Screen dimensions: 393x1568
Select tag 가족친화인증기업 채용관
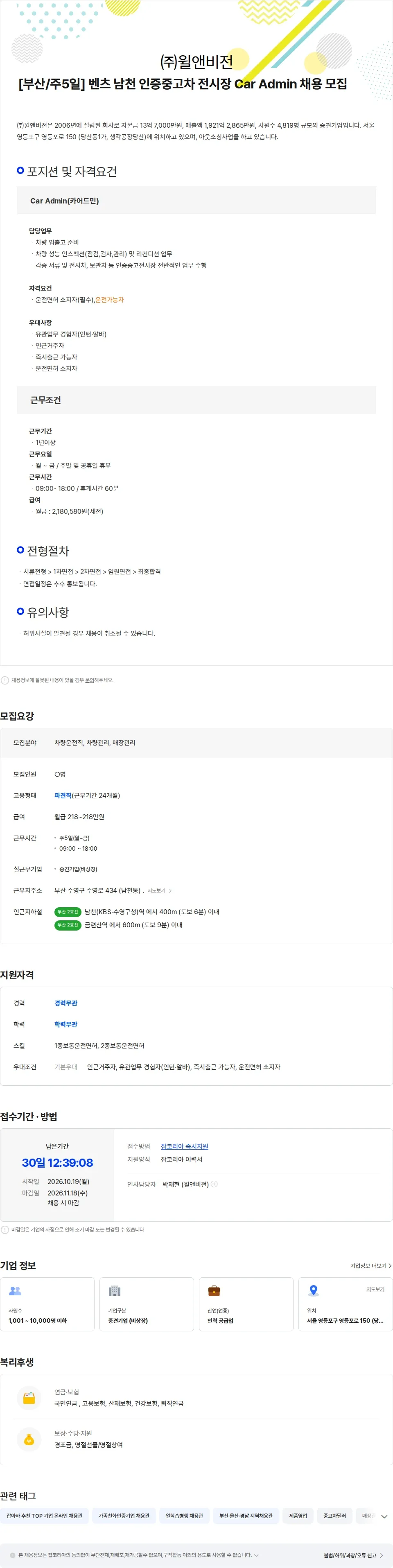(124, 1516)
